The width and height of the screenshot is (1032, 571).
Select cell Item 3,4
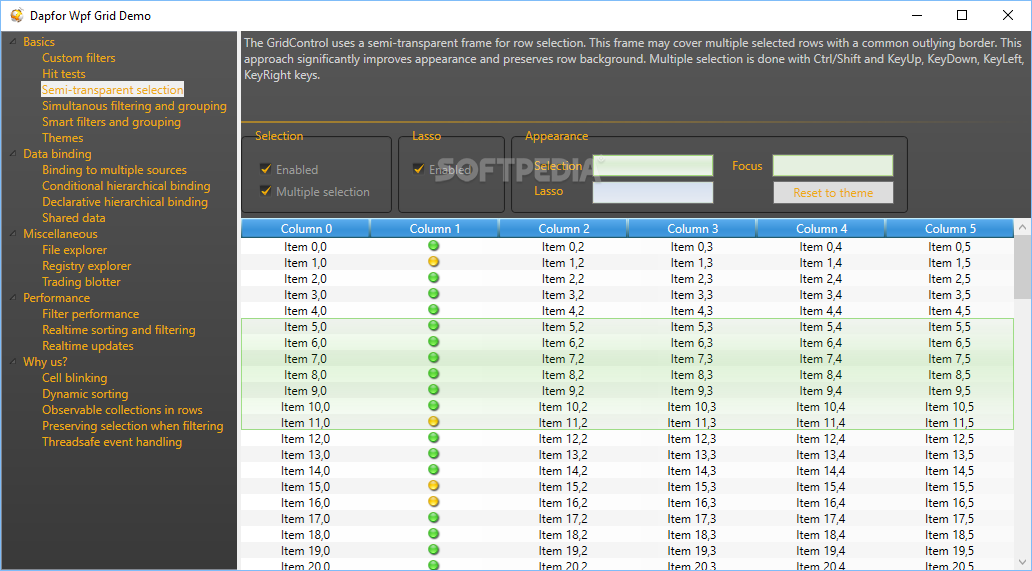(821, 295)
